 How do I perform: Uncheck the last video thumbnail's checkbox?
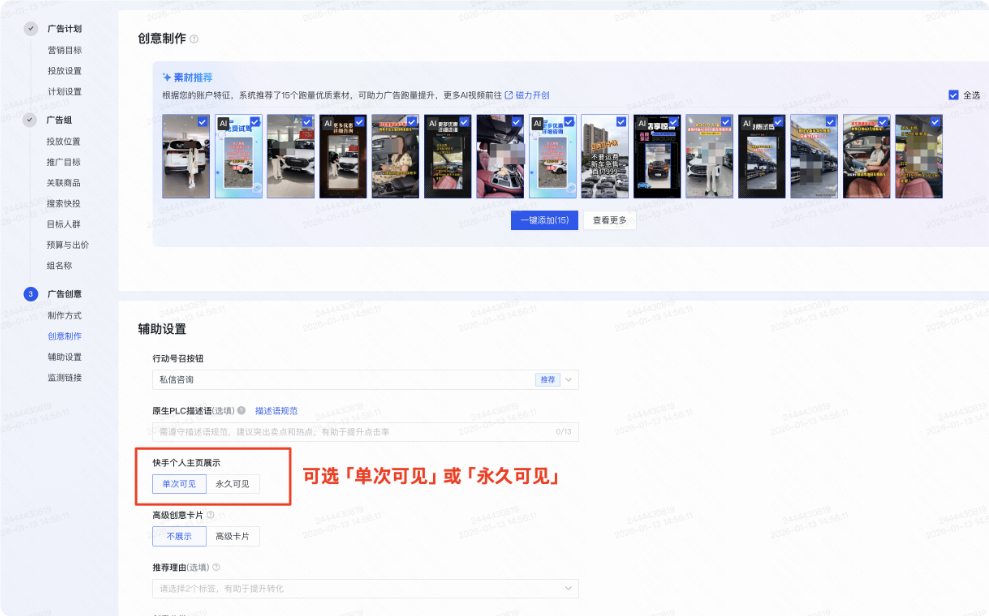935,122
